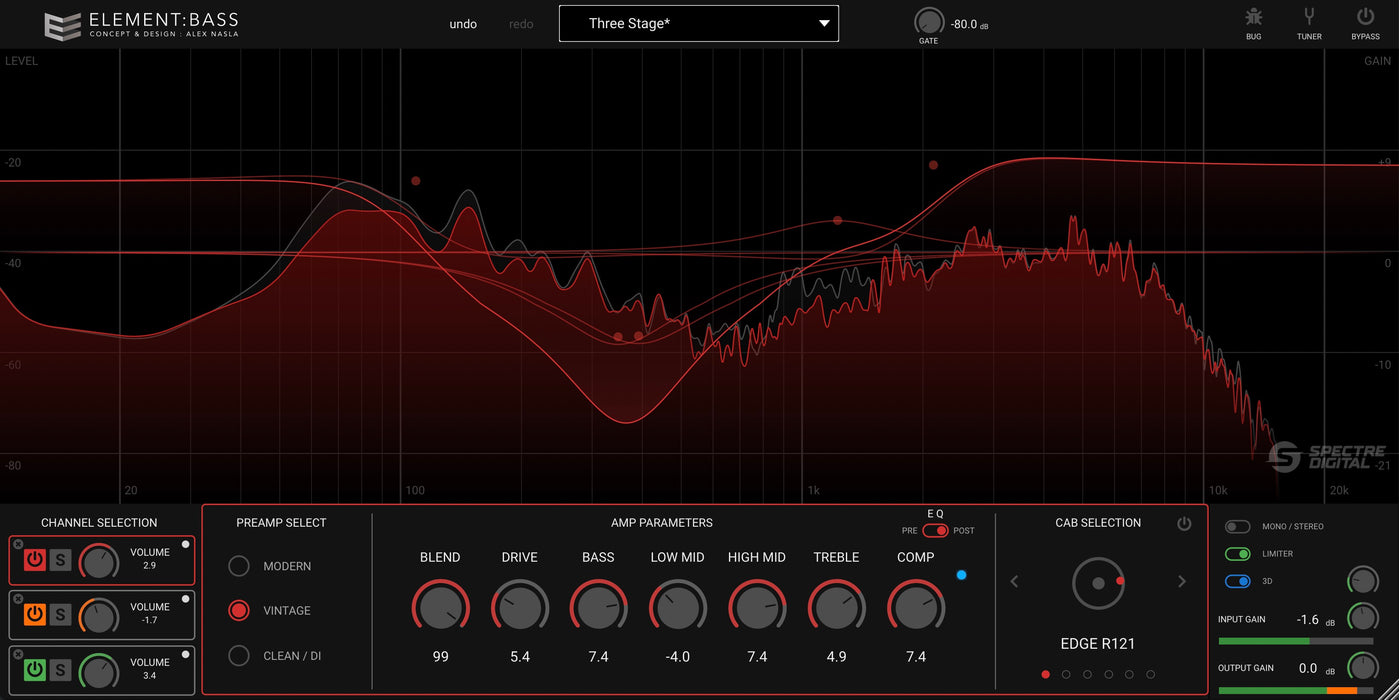Click the previous cab arrow
The width and height of the screenshot is (1399, 700).
coord(1014,581)
